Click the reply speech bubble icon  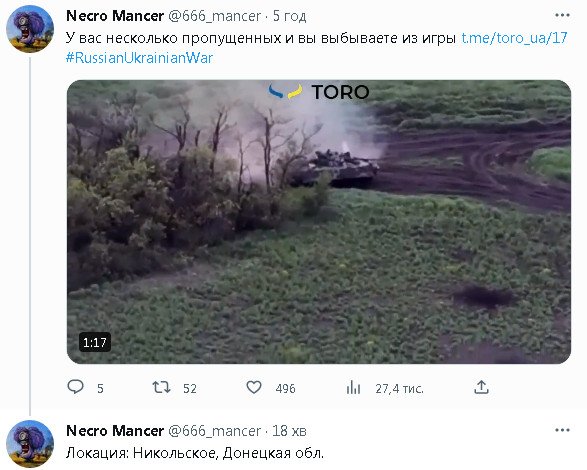click(75, 387)
